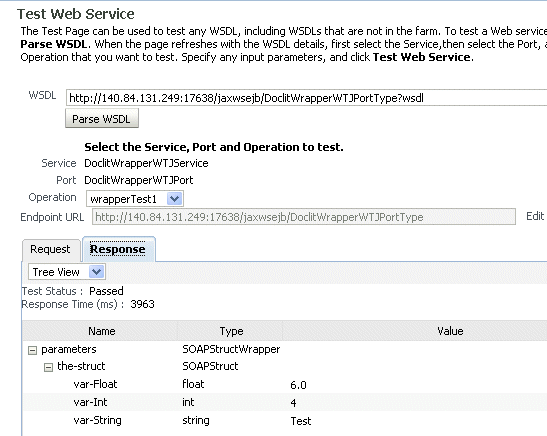
Task: Select the Response tab
Action: click(x=118, y=249)
